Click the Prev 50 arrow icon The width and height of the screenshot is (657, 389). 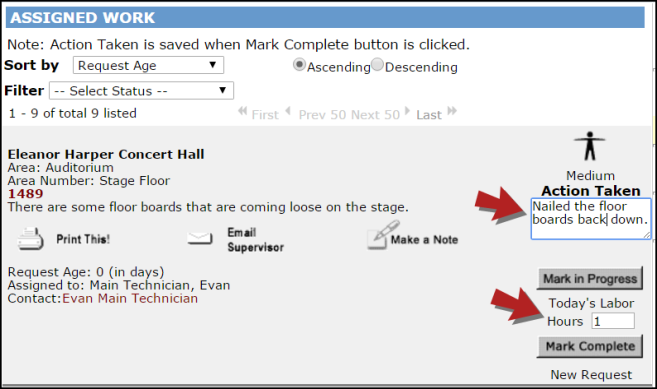288,112
